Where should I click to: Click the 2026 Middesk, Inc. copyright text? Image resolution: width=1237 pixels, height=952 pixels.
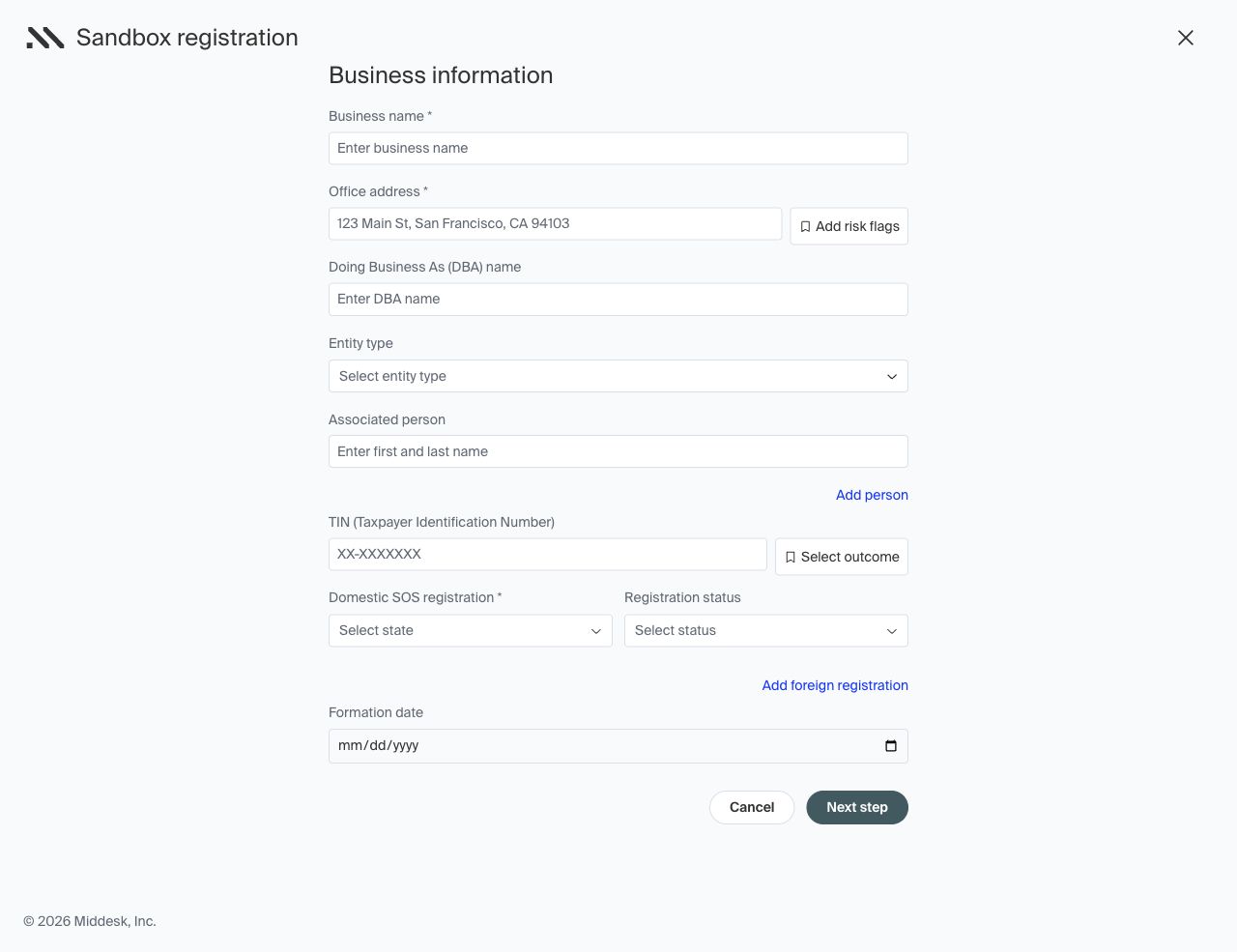pos(90,921)
